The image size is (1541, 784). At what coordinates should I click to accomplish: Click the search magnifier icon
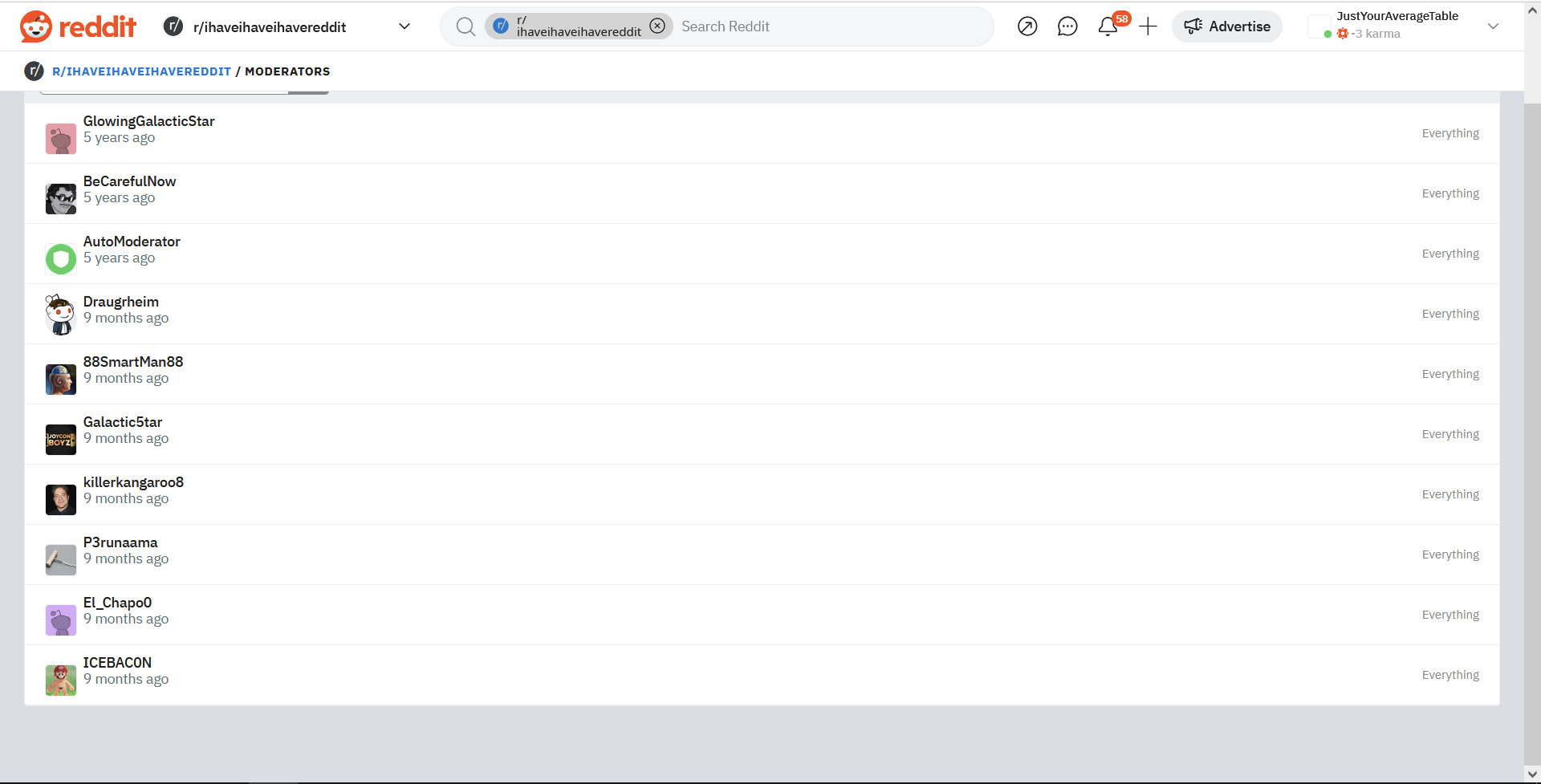pos(466,26)
